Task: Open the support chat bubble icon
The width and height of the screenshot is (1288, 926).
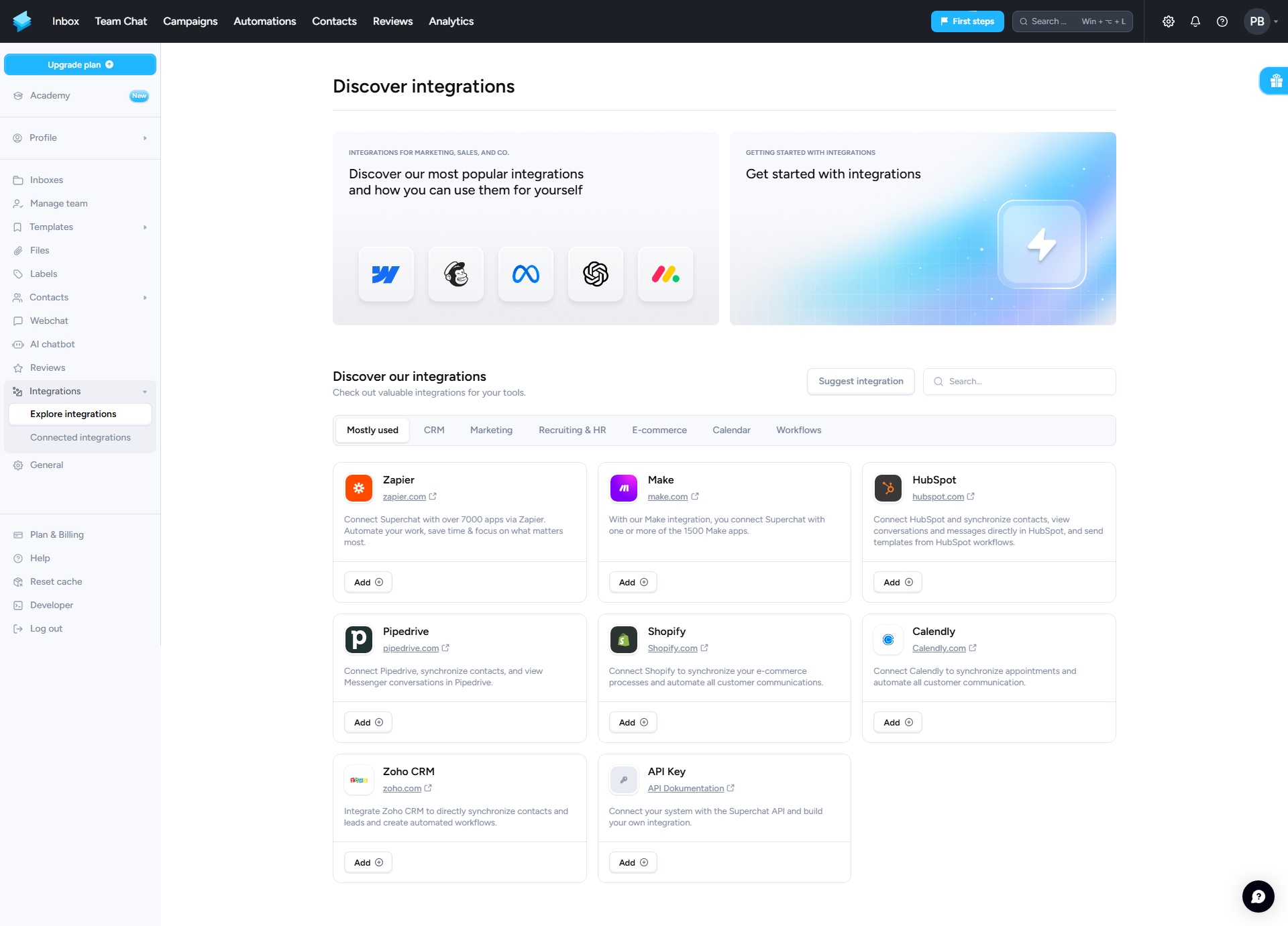Action: (x=1258, y=896)
